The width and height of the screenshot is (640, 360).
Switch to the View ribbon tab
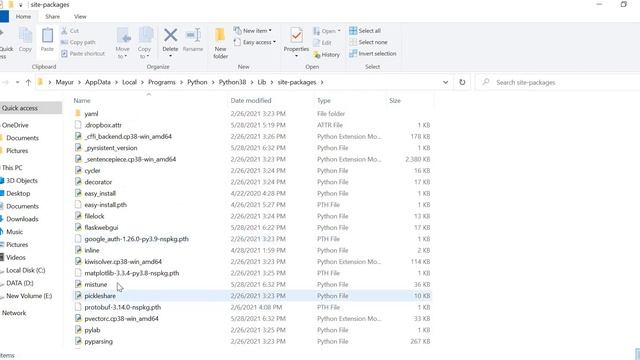click(x=80, y=16)
